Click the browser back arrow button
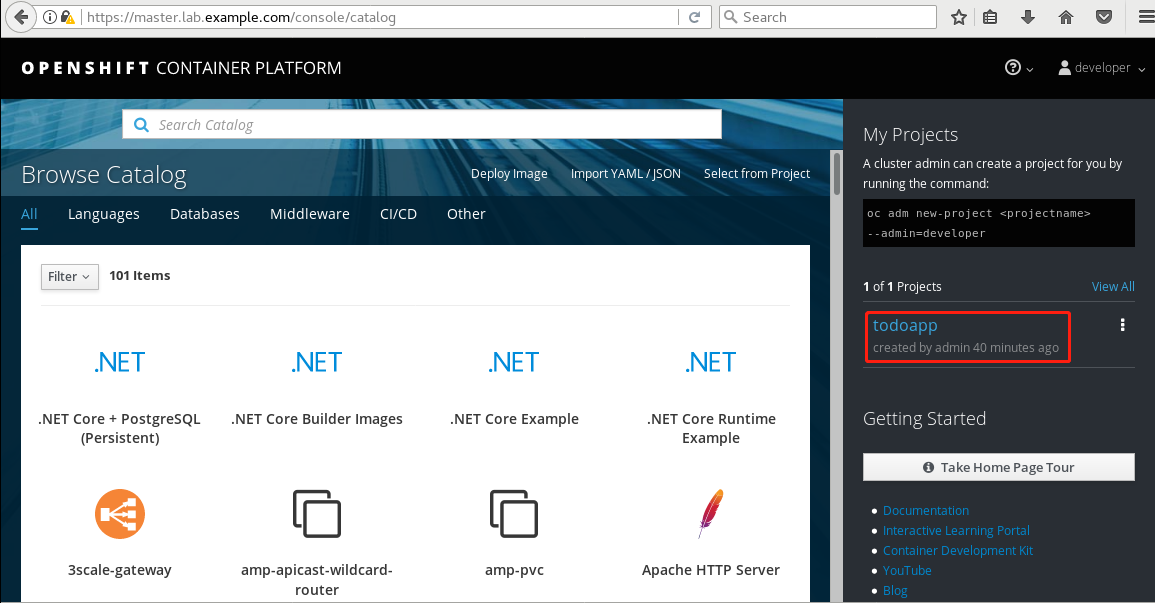Screen dimensions: 1155x603 coord(21,17)
